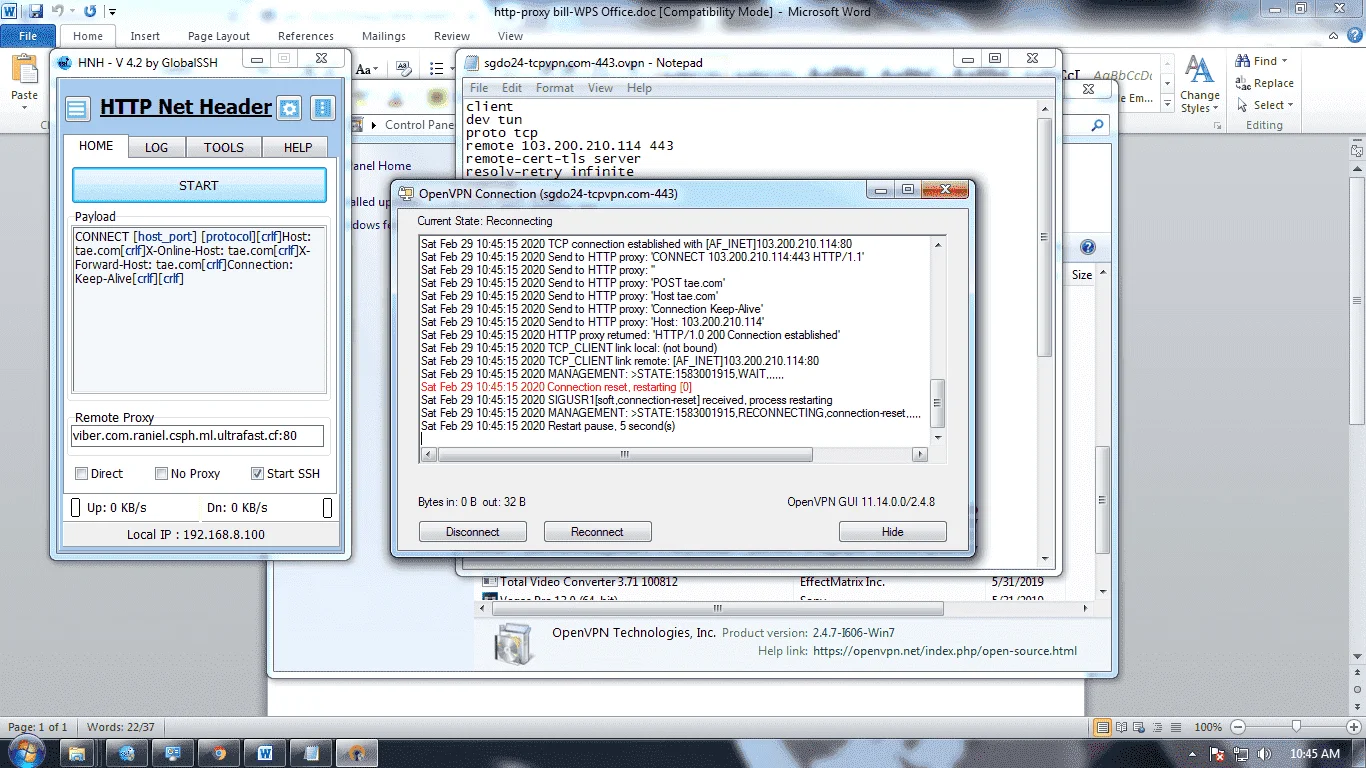The height and width of the screenshot is (768, 1366).
Task: Open the HNH hamburger menu icon
Action: [77, 108]
